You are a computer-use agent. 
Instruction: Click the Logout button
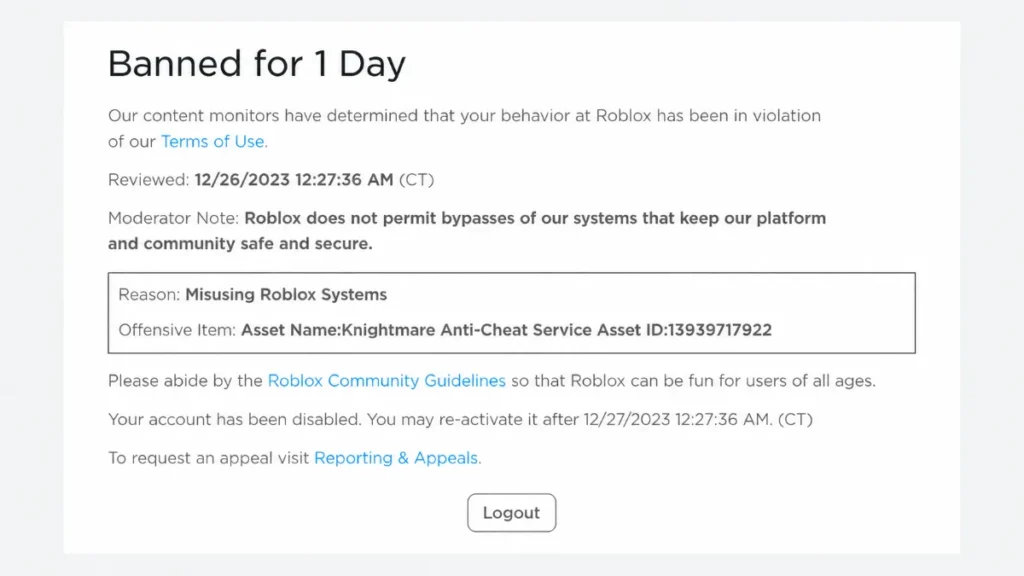[x=511, y=513]
